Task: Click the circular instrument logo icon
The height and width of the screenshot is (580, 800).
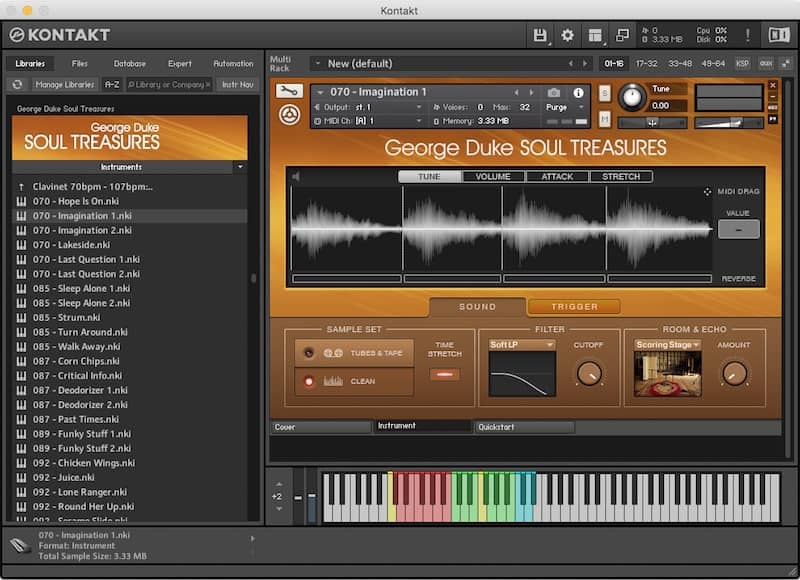Action: point(289,114)
